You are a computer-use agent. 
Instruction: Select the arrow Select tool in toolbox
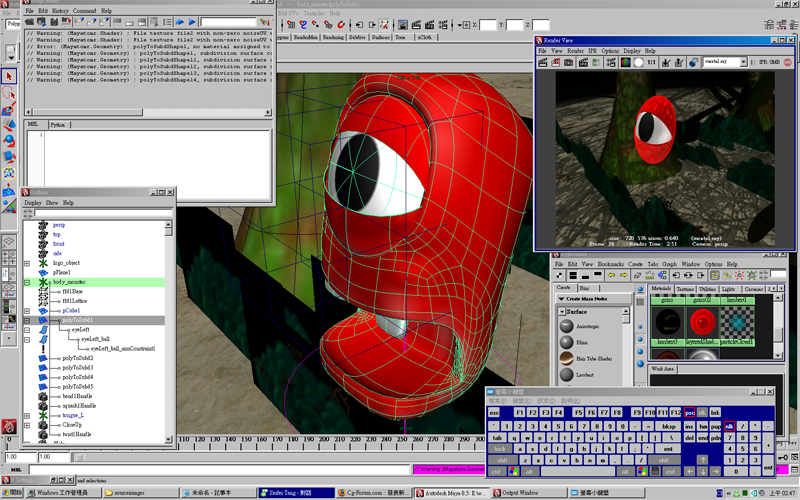(9, 76)
